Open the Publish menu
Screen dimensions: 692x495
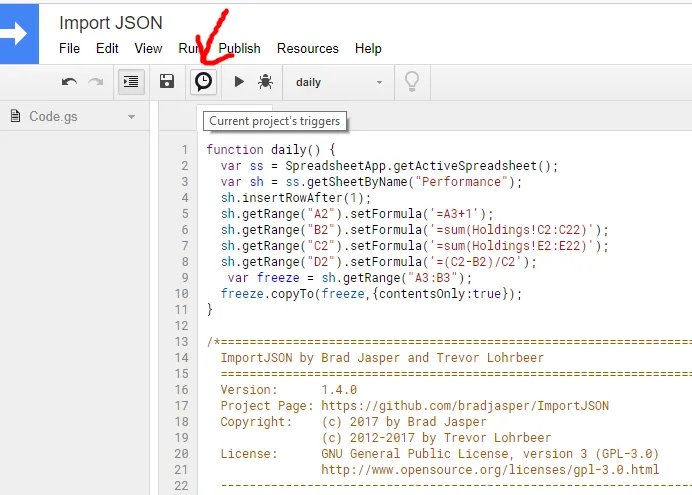click(x=240, y=48)
